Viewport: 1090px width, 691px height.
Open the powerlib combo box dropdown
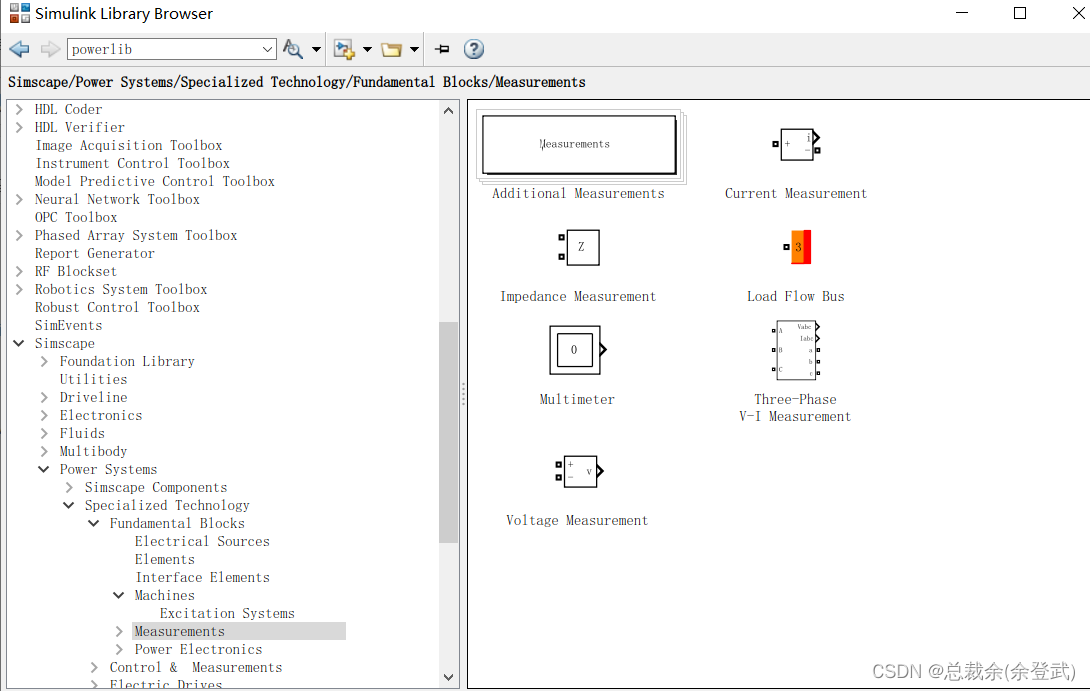click(268, 49)
